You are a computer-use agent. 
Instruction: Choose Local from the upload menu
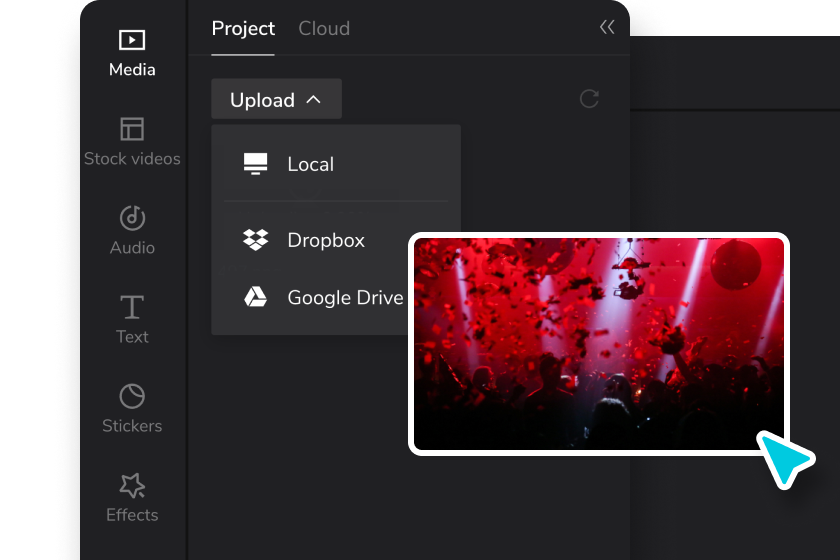[310, 164]
